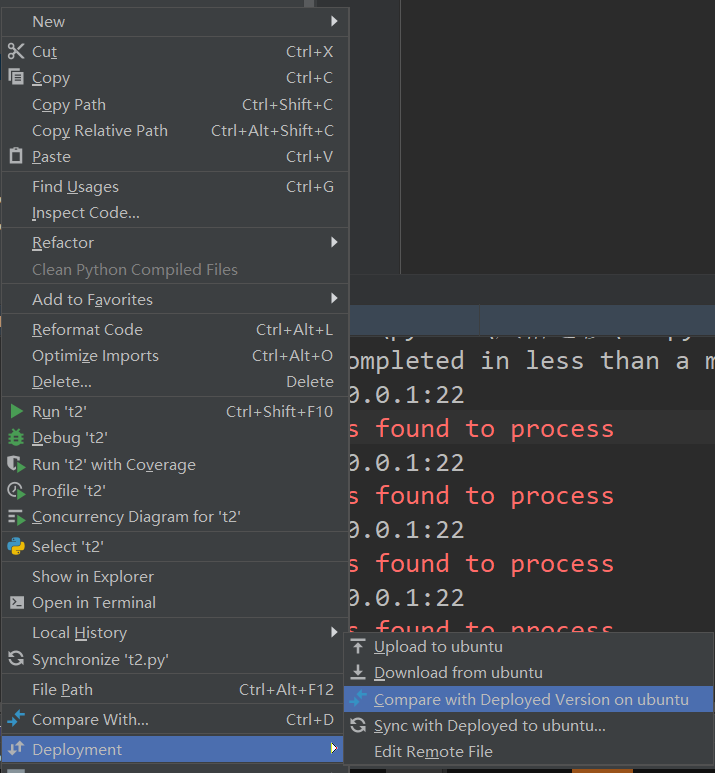The image size is (715, 773).
Task: Expand the New submenu arrow
Action: pos(334,21)
